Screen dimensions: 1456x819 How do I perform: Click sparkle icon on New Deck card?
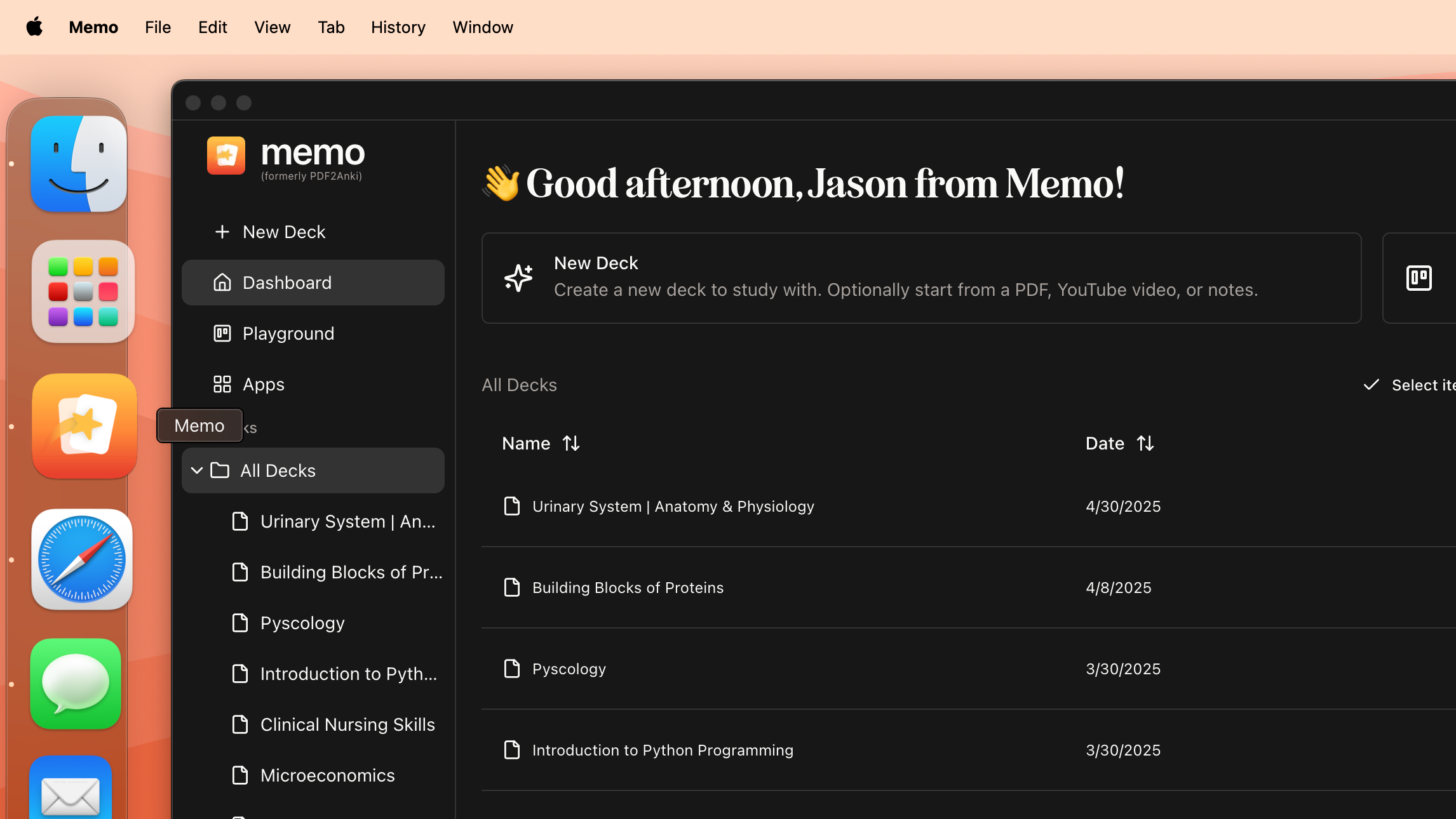coord(518,277)
